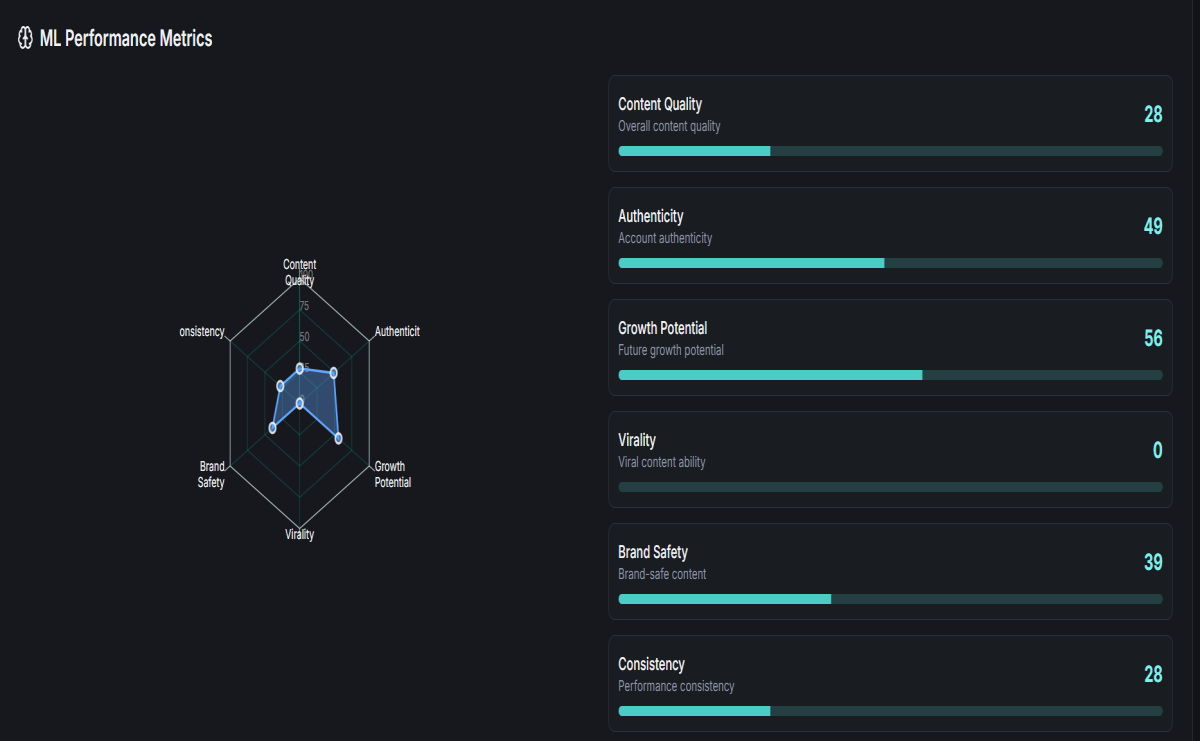Screen dimensions: 1200x741
Task: Click the Growth Potential progress bar
Action: (890, 375)
